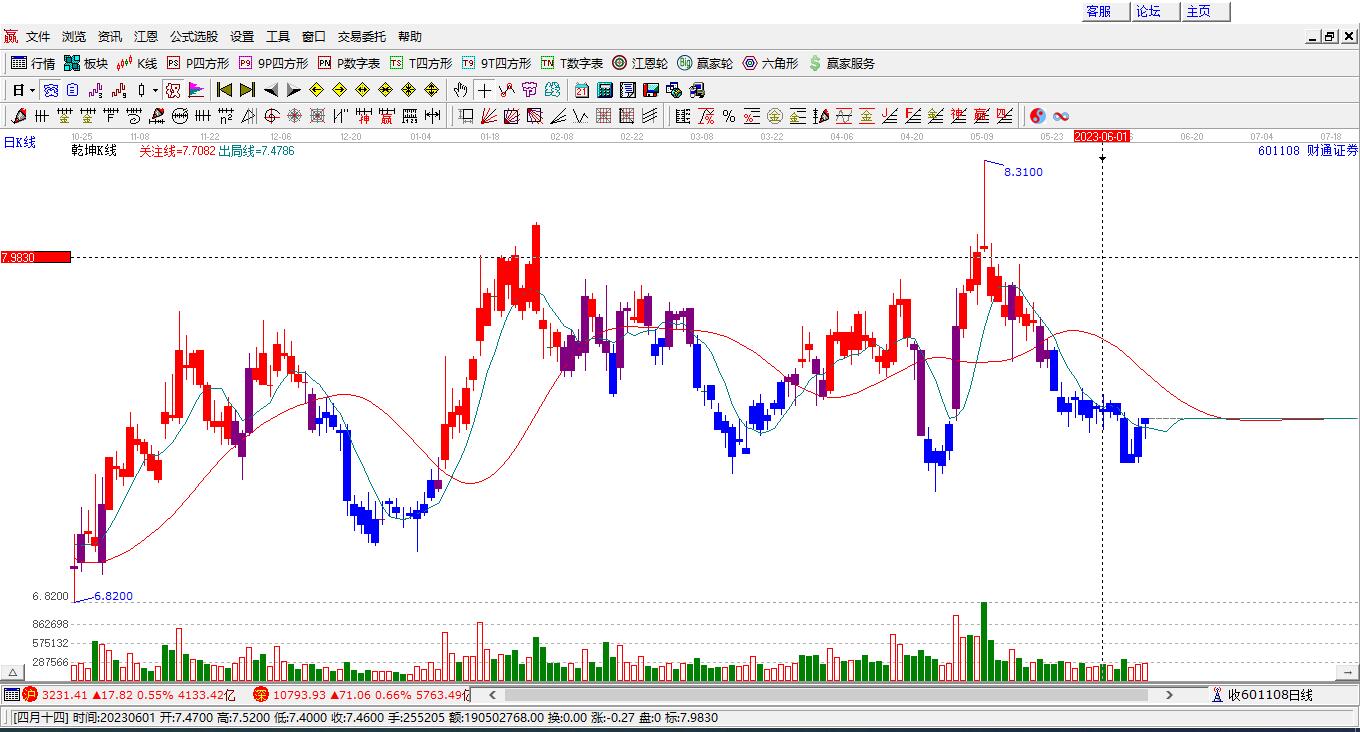The image size is (1360, 732).
Task: Click the 出局线=7.4786 indicator text
Action: tap(257, 151)
